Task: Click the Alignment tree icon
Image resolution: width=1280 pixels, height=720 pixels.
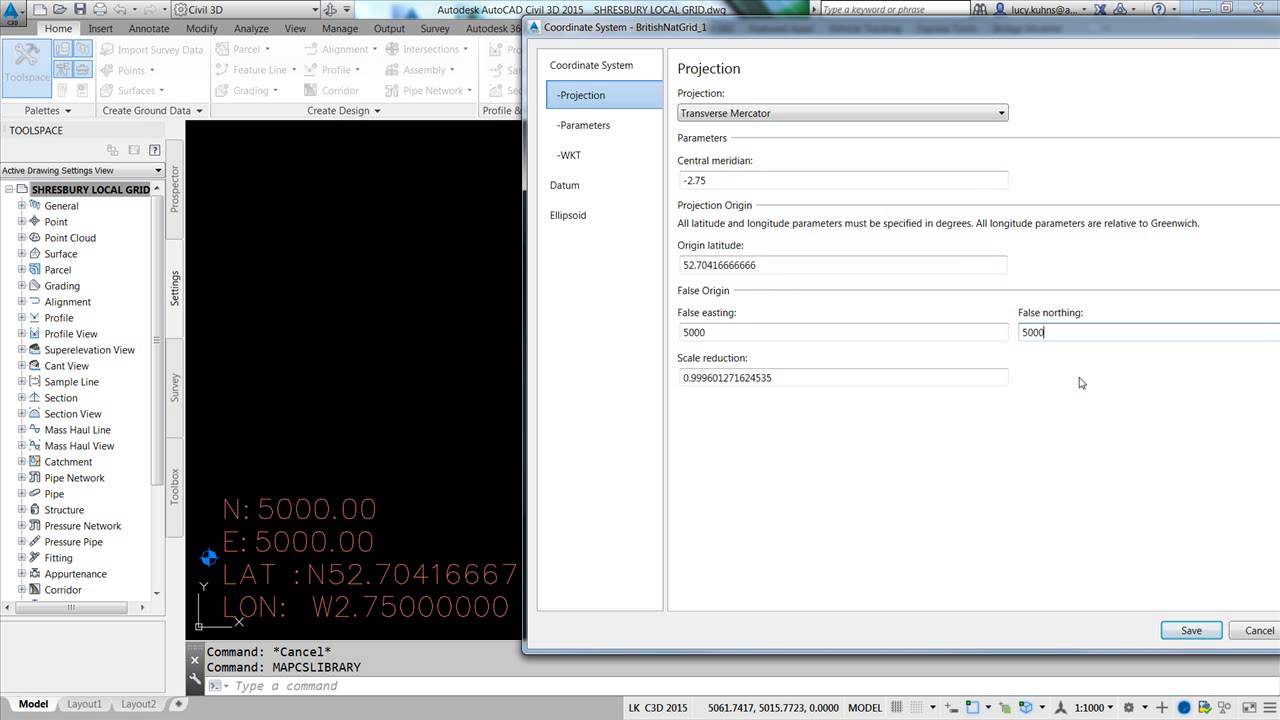Action: tap(35, 301)
